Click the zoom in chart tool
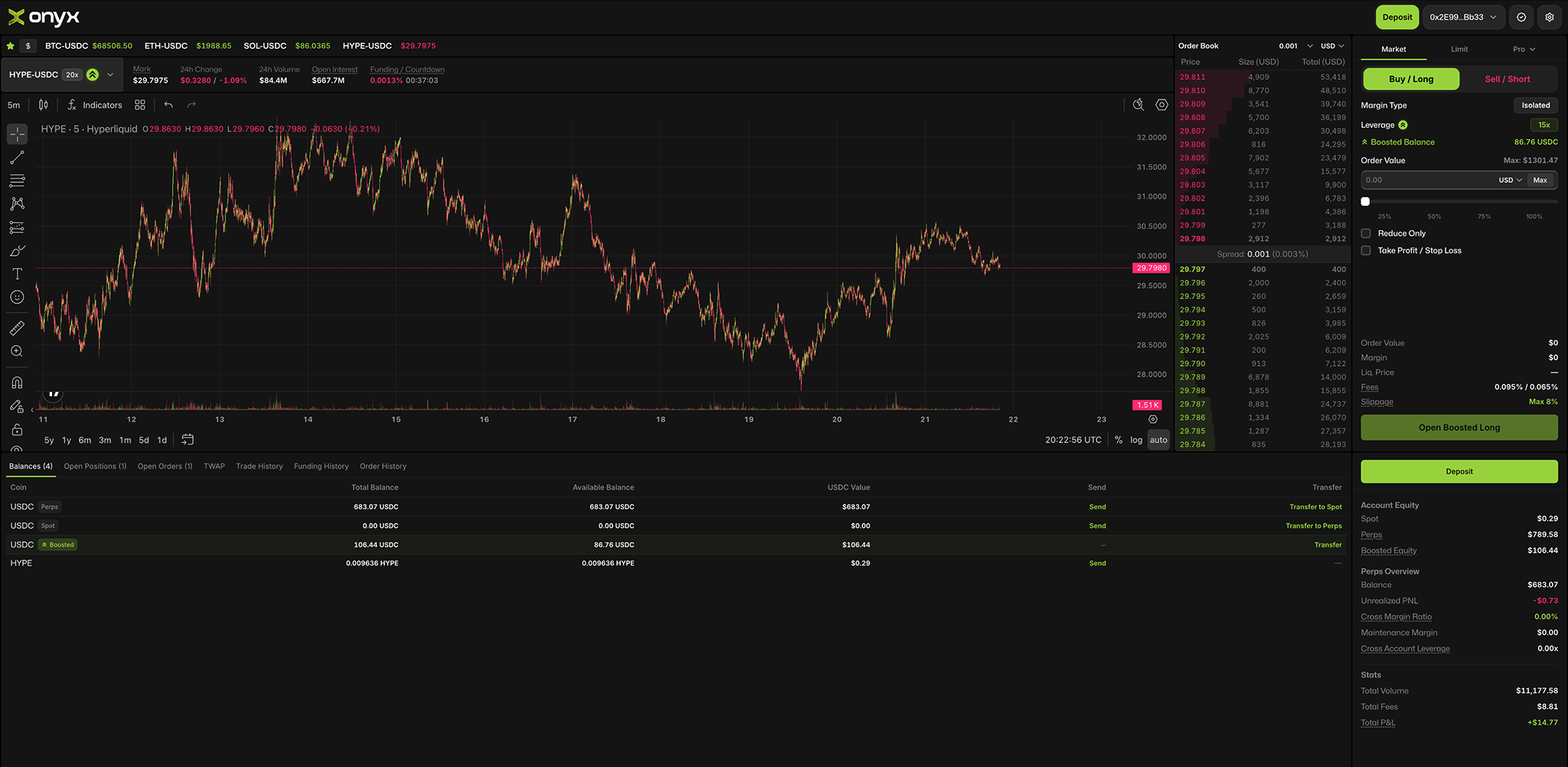 tap(17, 351)
